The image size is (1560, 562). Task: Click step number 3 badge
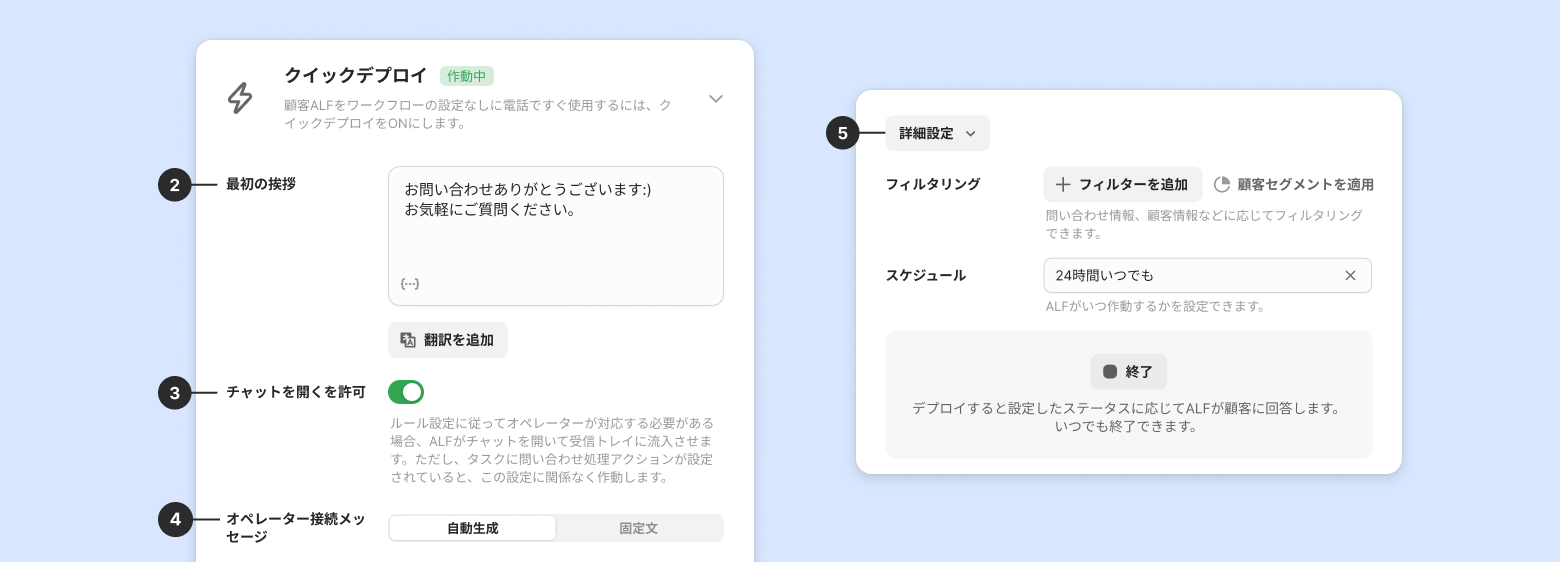[x=174, y=393]
